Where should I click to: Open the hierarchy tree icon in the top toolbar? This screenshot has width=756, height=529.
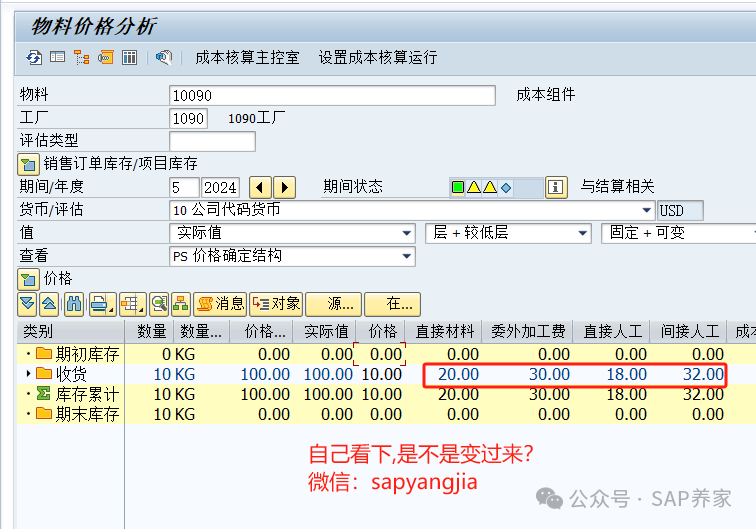click(x=81, y=57)
